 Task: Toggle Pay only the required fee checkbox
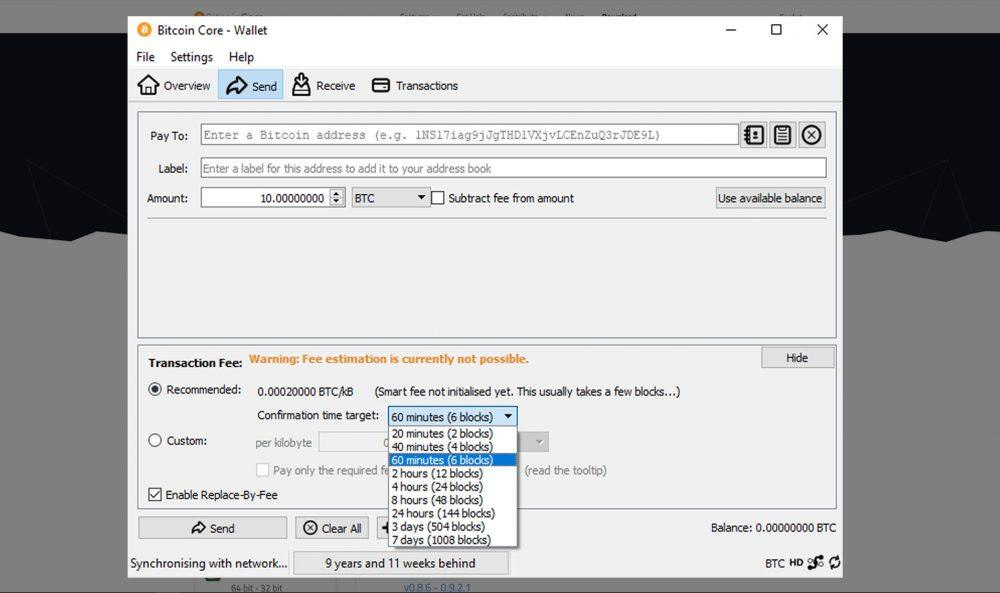coord(262,470)
